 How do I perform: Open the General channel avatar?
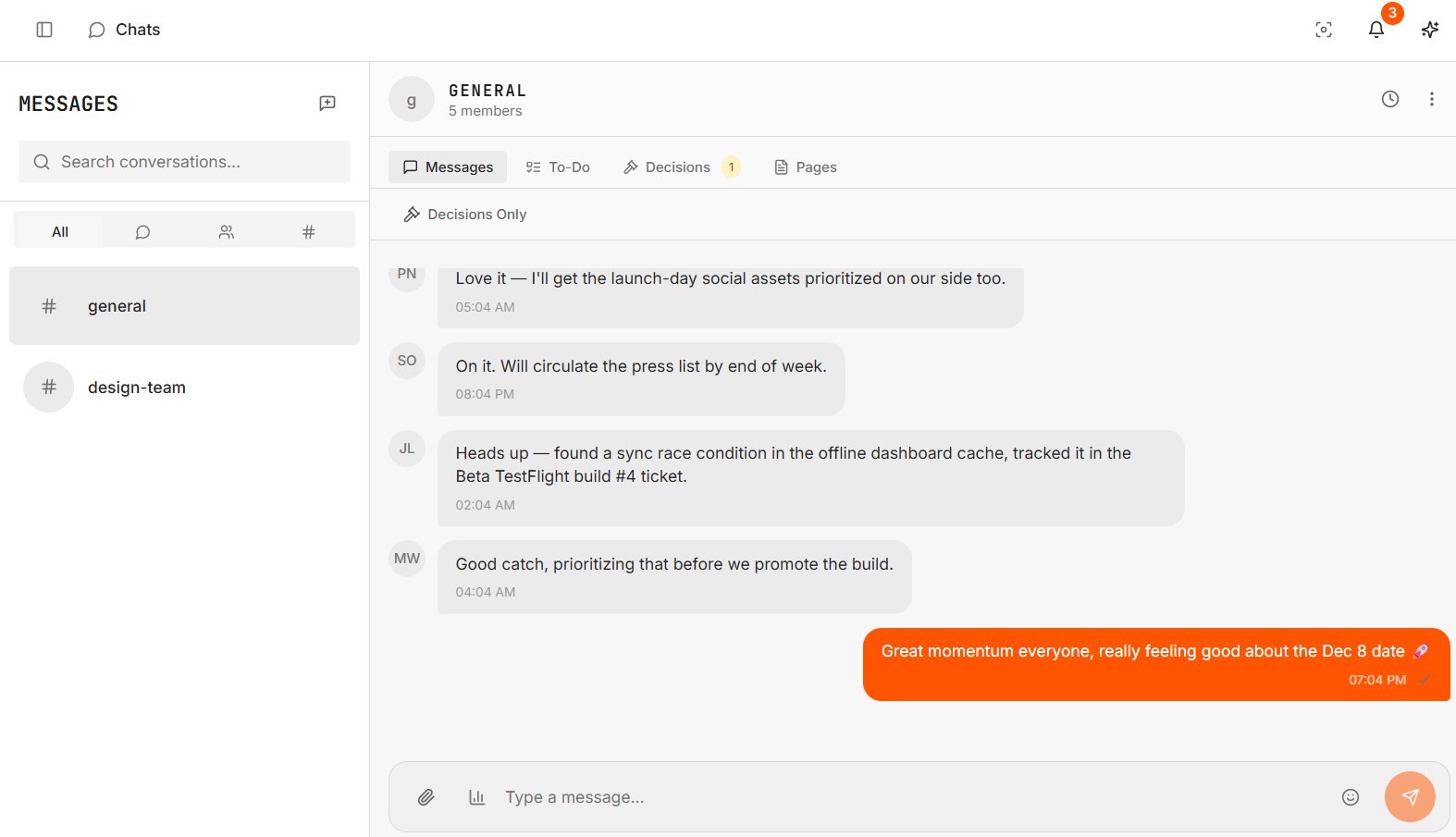coord(412,99)
